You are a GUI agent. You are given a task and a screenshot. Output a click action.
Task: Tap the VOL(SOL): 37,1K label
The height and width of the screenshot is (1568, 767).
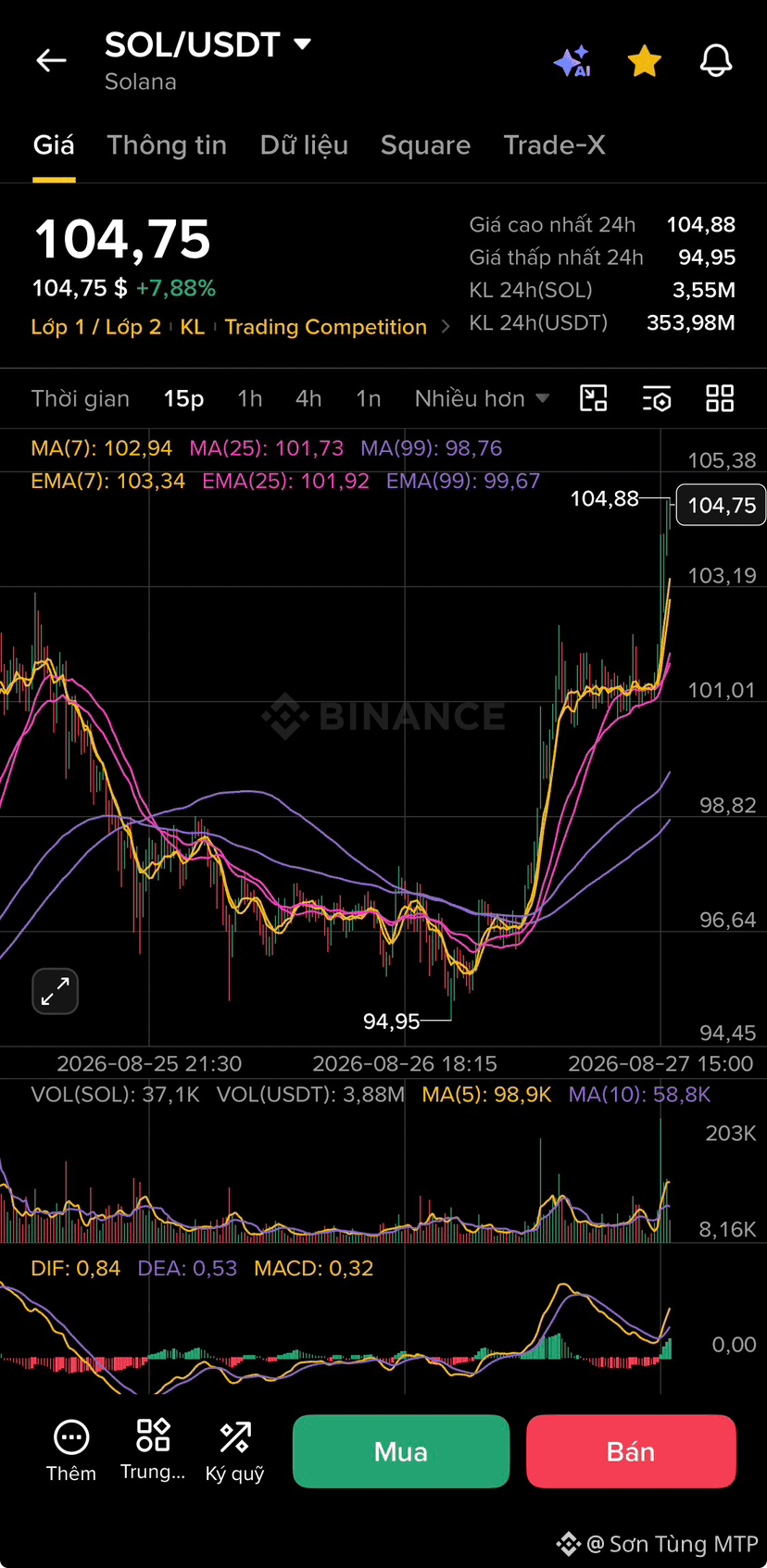tap(116, 1095)
